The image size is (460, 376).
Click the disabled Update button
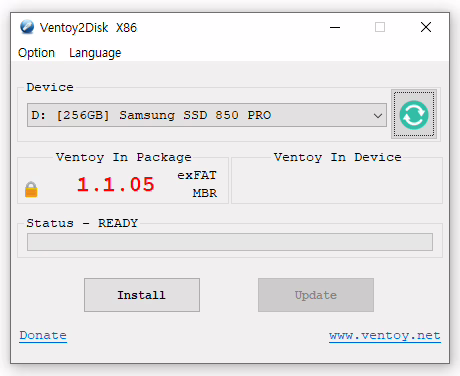[316, 295]
